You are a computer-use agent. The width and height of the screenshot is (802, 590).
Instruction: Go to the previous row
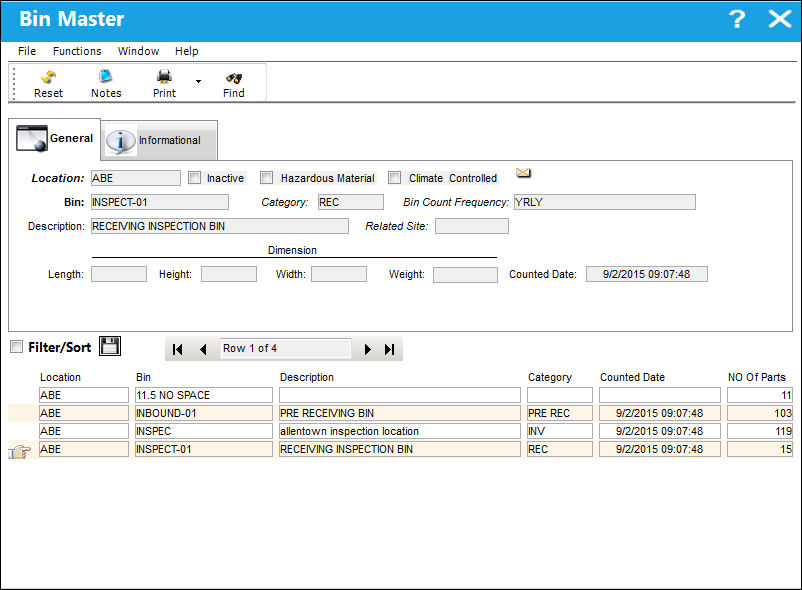point(203,349)
